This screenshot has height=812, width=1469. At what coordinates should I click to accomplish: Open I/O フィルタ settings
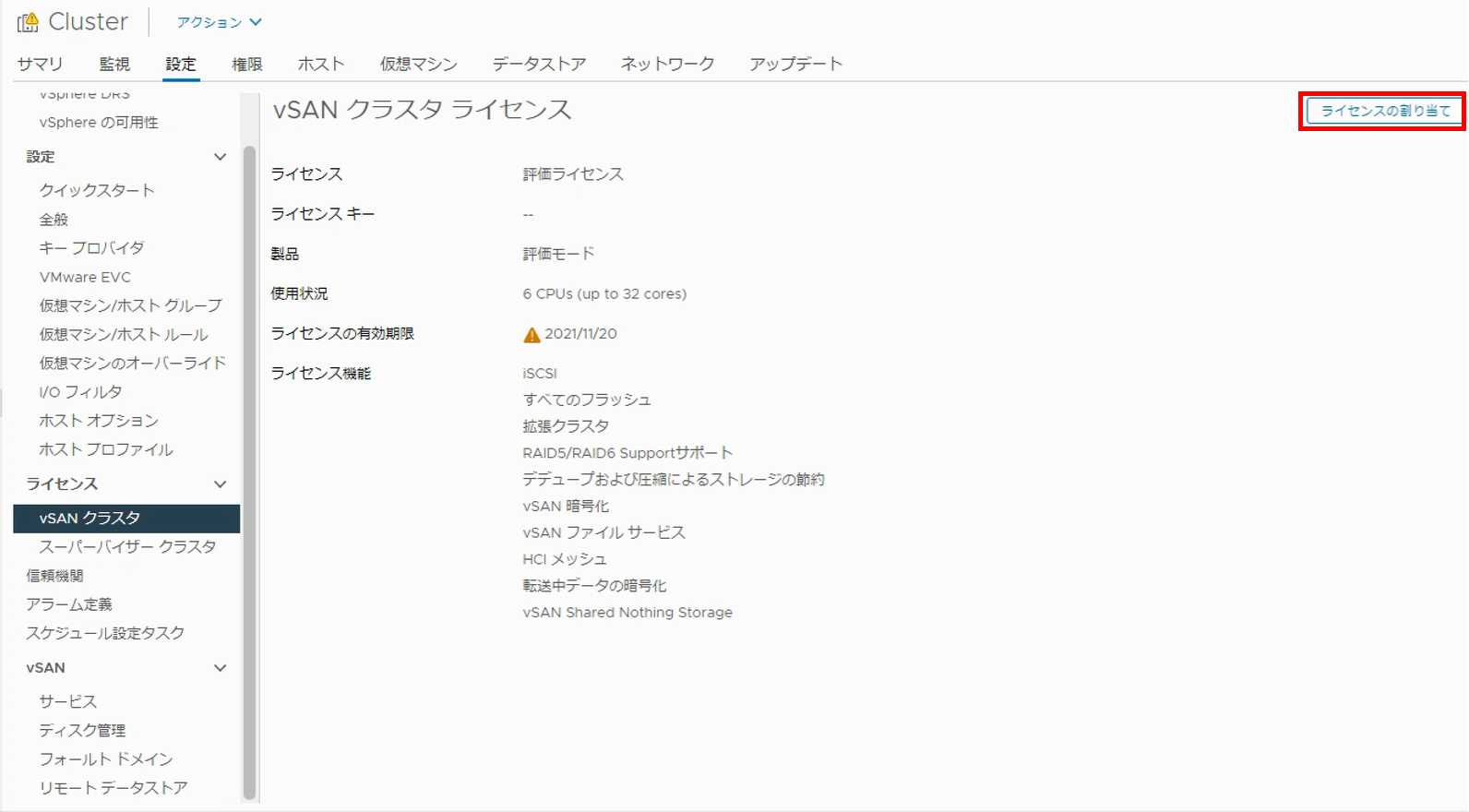click(x=80, y=392)
